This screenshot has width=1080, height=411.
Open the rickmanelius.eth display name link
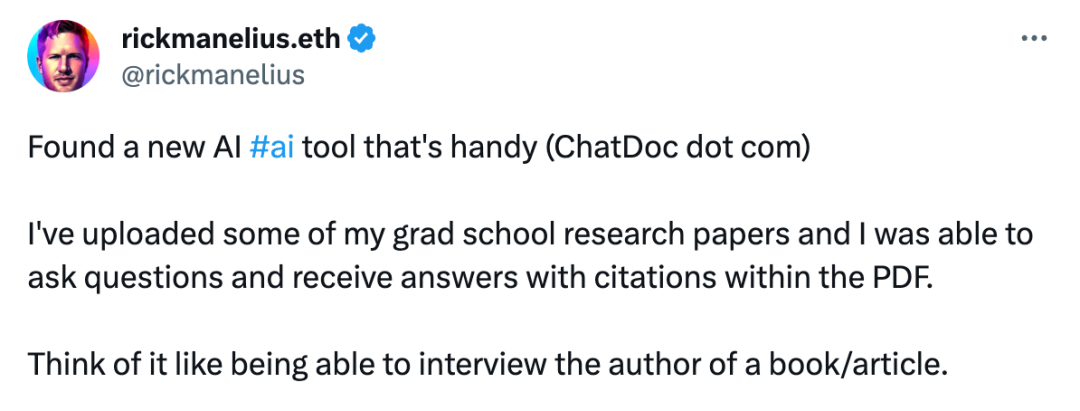pyautogui.click(x=231, y=40)
